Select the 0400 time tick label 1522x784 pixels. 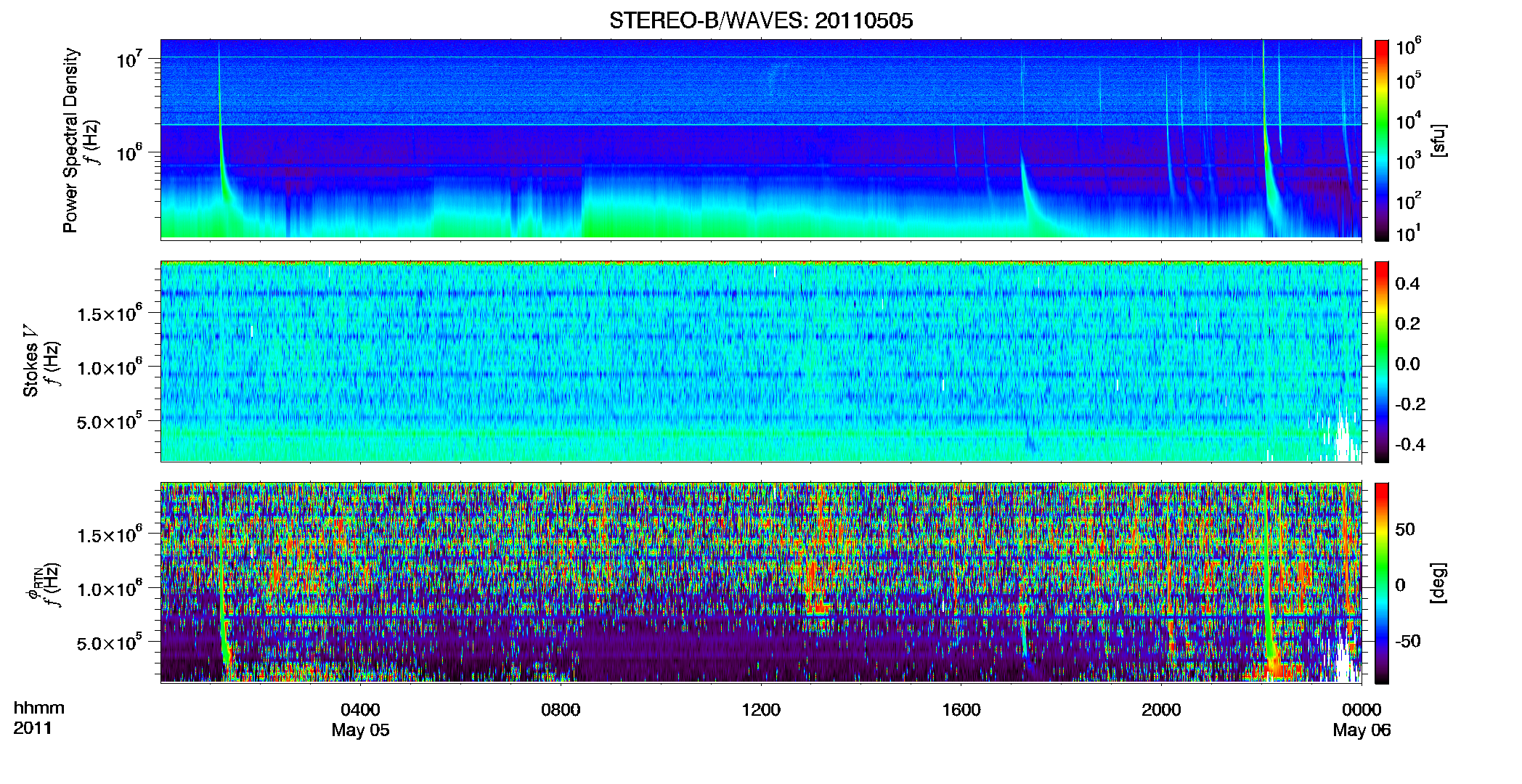coord(360,710)
